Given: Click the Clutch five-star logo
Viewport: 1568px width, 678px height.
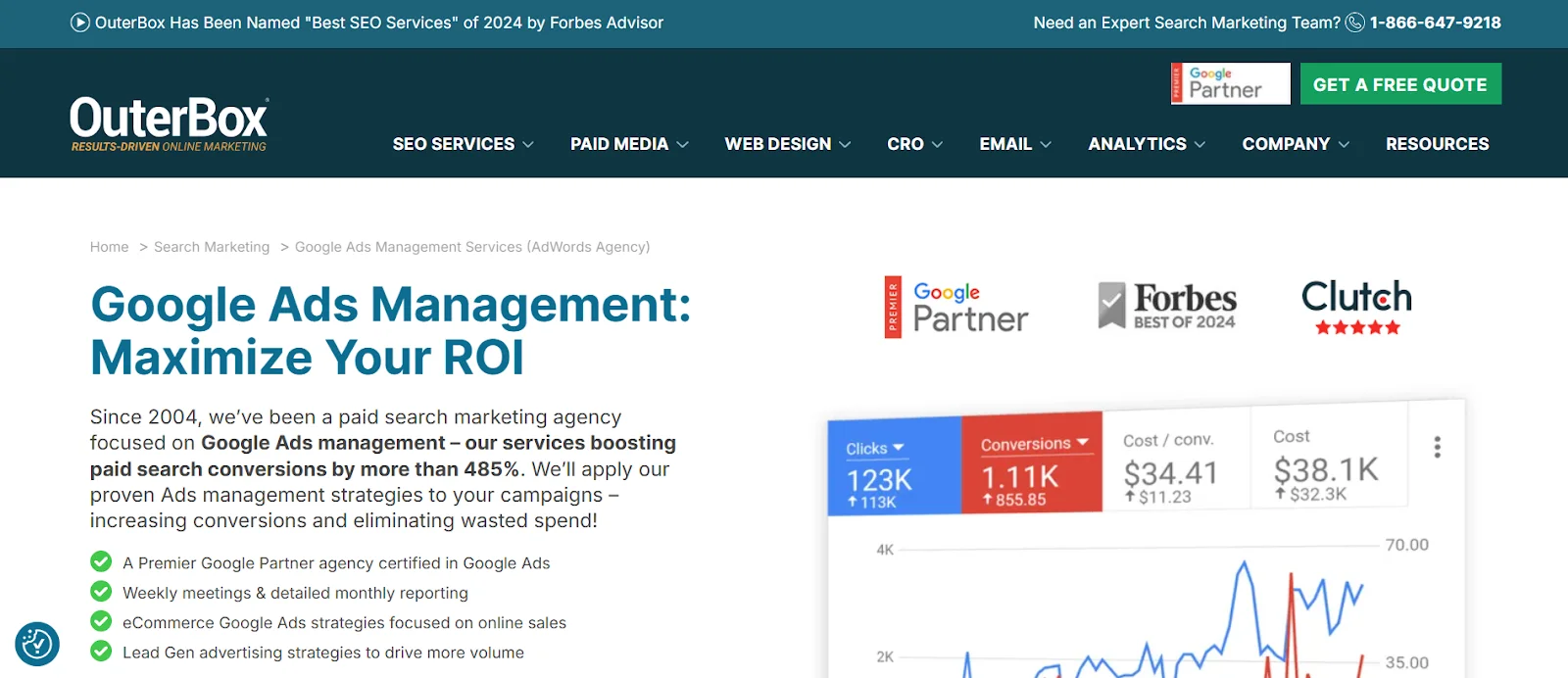Looking at the screenshot, I should click(x=1356, y=307).
